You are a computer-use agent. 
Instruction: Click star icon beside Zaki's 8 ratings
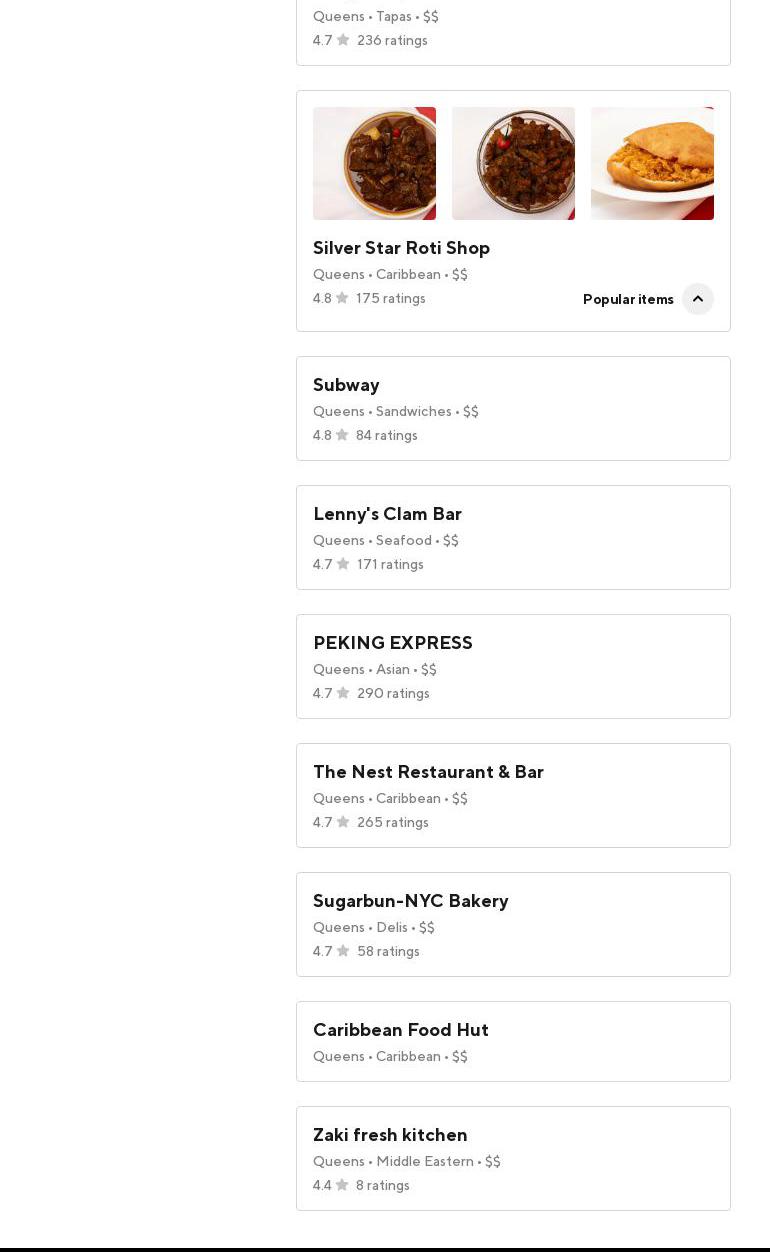pyautogui.click(x=342, y=1185)
